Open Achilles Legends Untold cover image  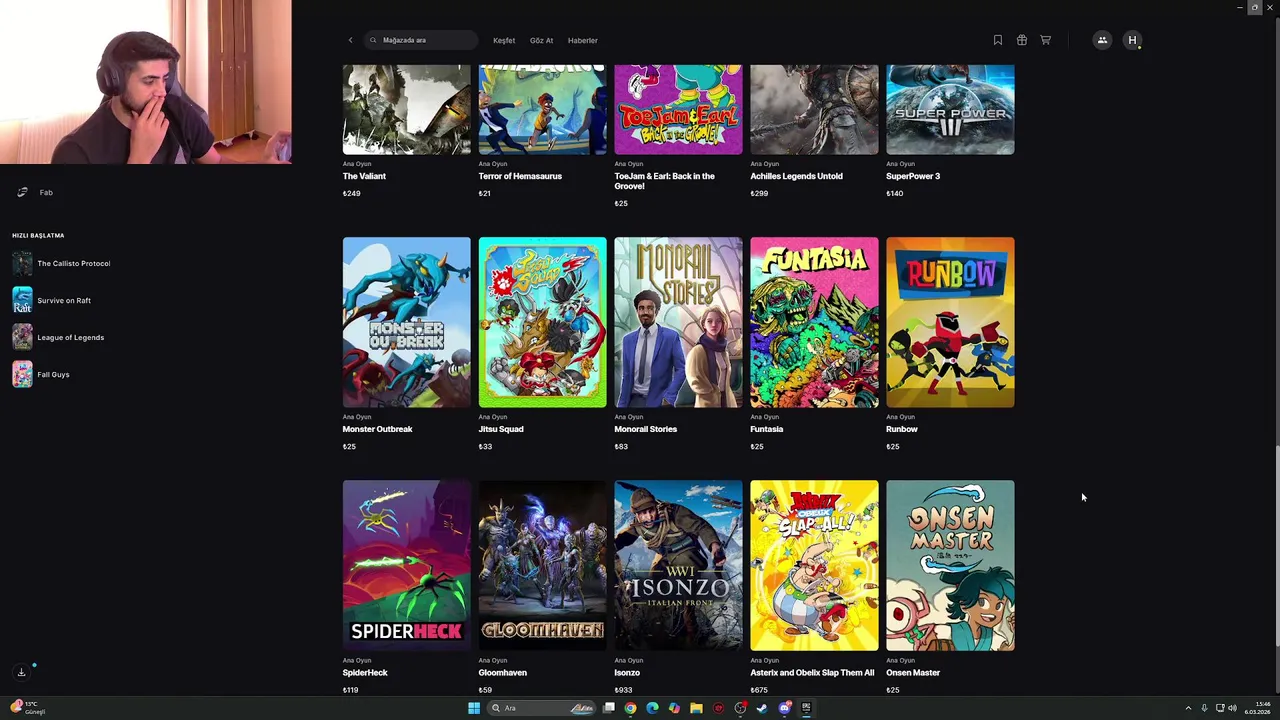click(814, 109)
